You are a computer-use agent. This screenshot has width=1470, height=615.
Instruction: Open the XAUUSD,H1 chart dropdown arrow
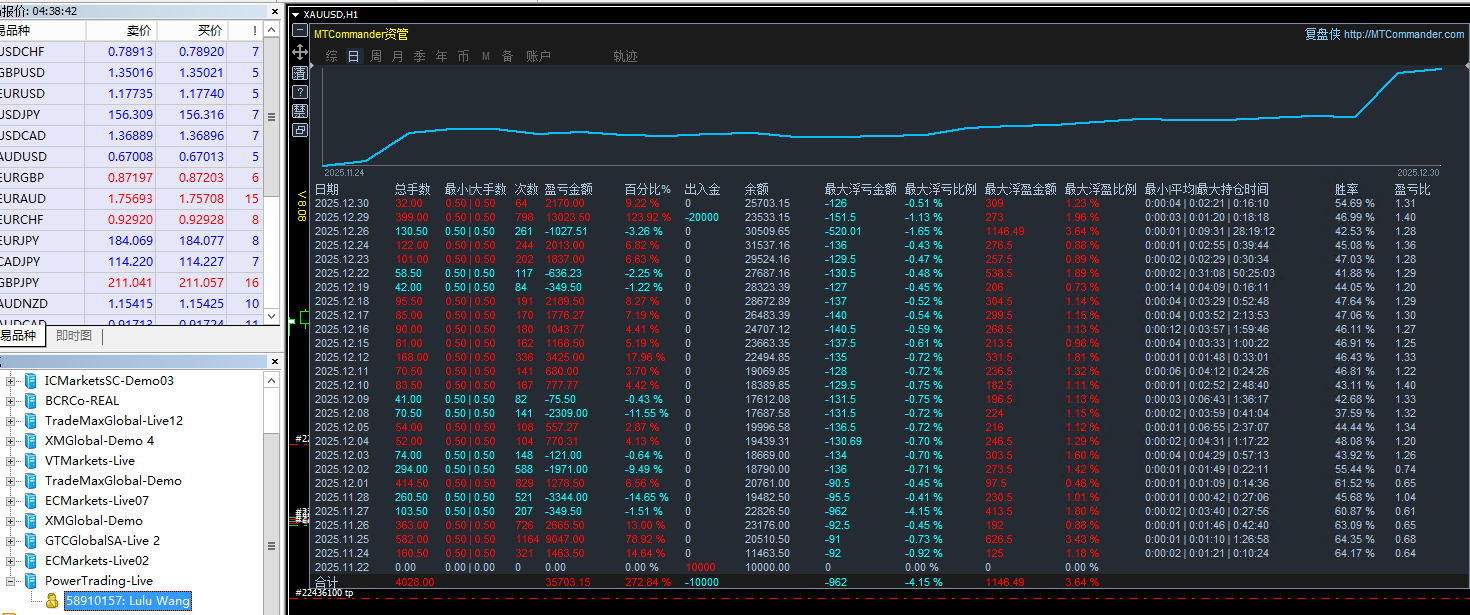297,14
